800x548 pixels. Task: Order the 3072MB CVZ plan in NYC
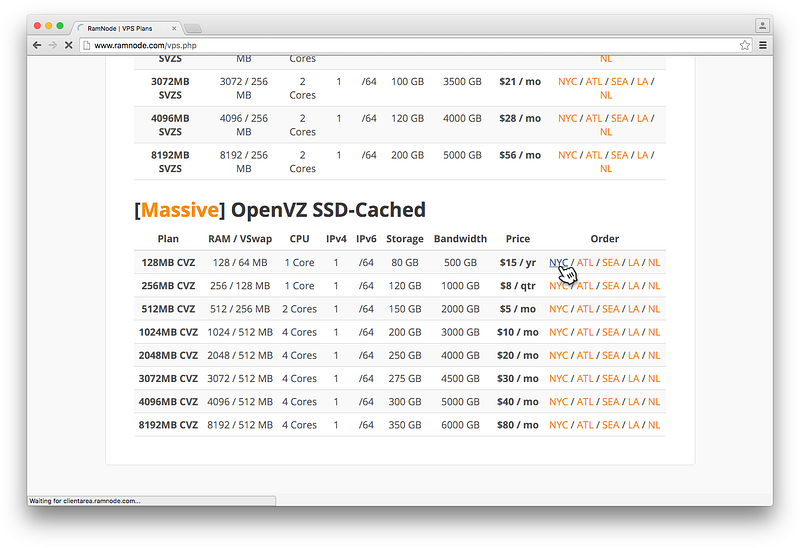(x=558, y=379)
